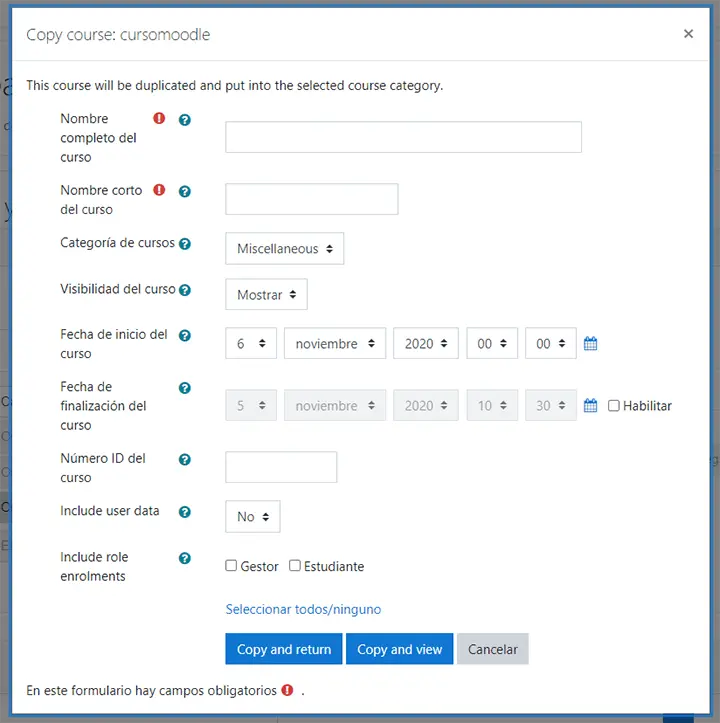Open help for Nombre completo del curso
The height and width of the screenshot is (723, 720).
coord(185,120)
